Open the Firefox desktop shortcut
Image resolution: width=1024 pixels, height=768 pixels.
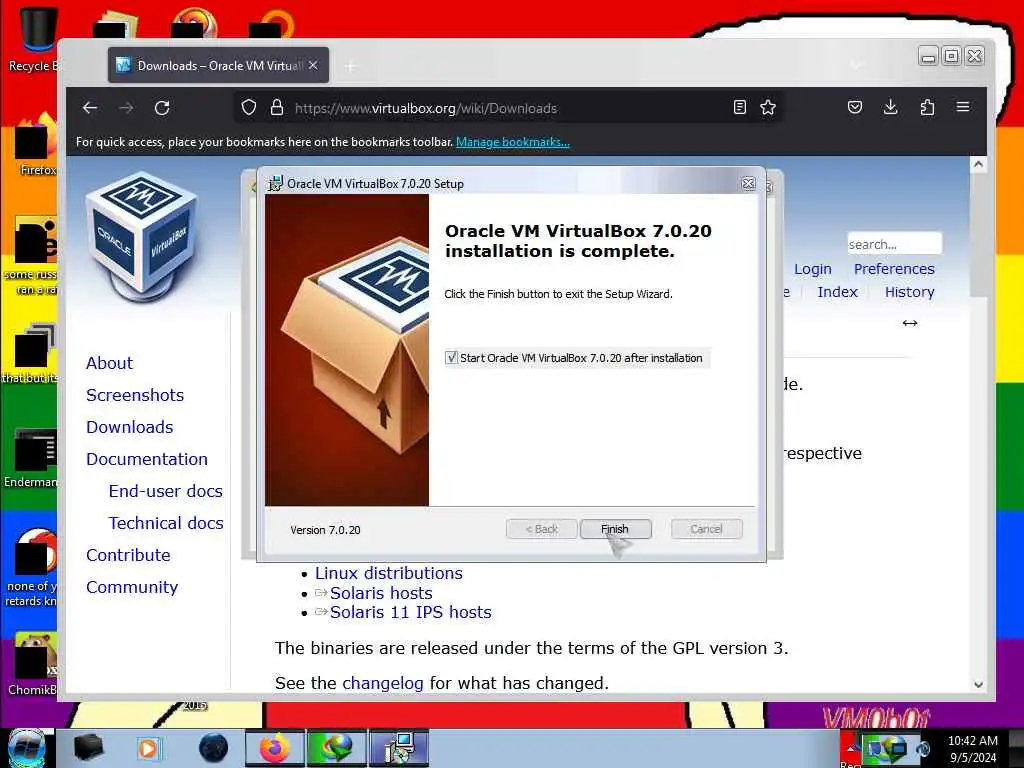[34, 145]
